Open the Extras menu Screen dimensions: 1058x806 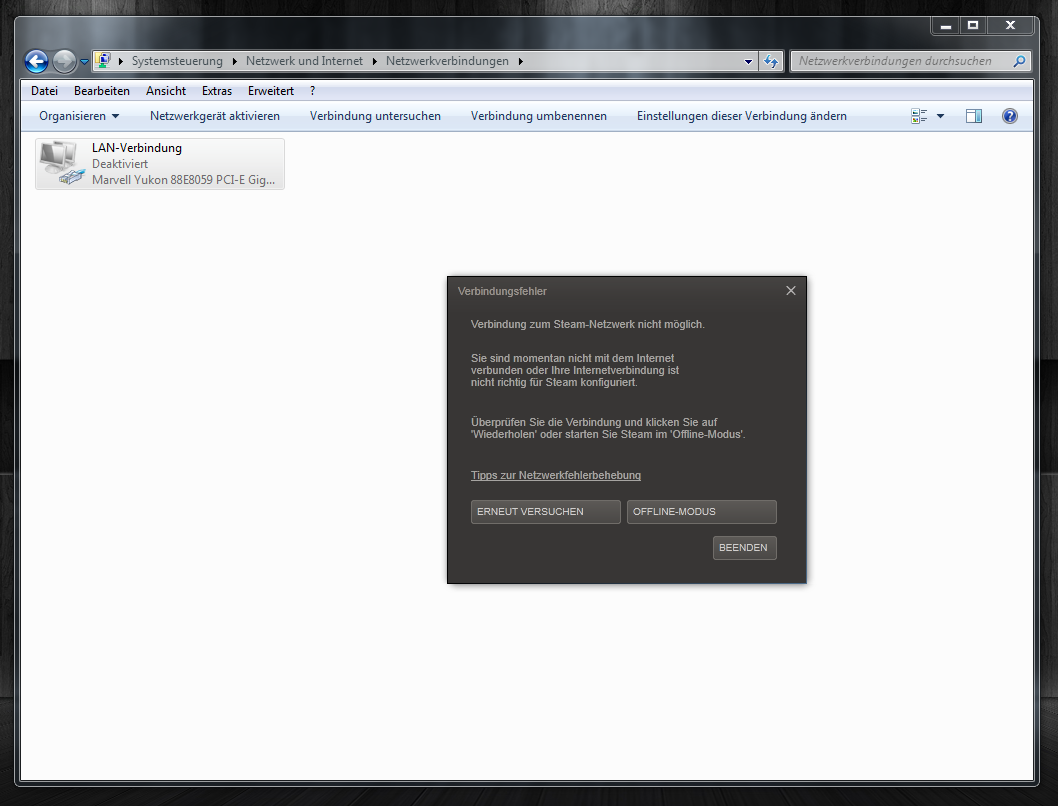(x=217, y=90)
